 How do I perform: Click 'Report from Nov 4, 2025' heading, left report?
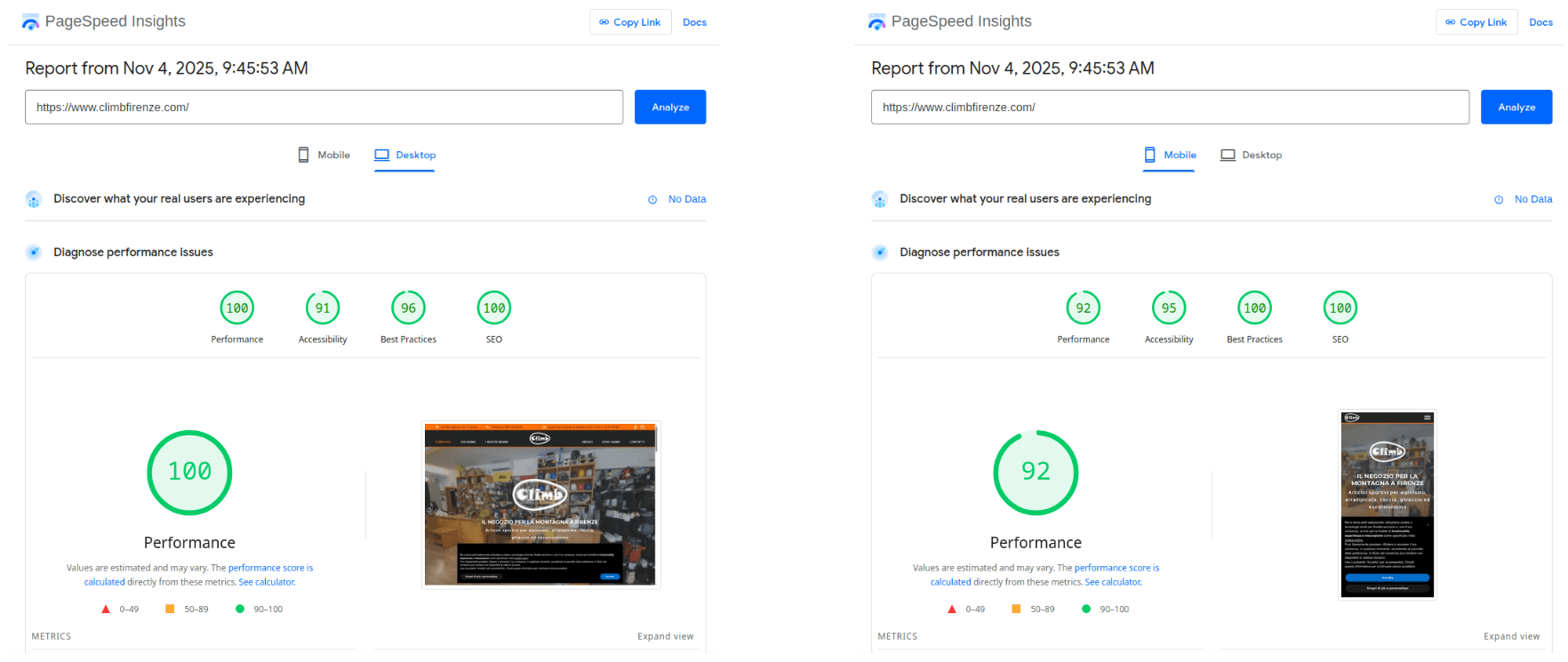tap(166, 68)
